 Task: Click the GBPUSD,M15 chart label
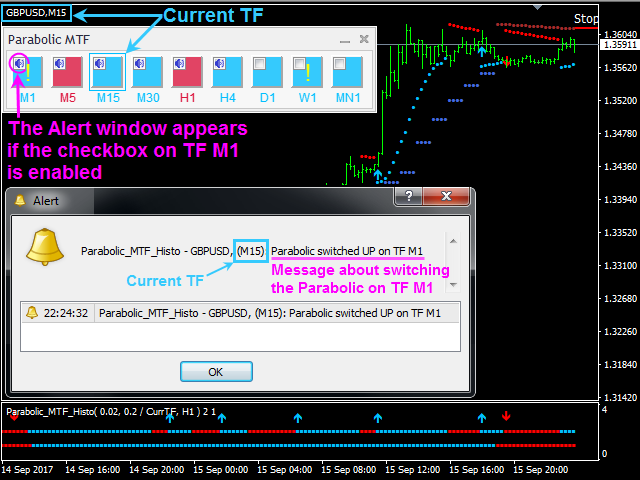pos(36,13)
